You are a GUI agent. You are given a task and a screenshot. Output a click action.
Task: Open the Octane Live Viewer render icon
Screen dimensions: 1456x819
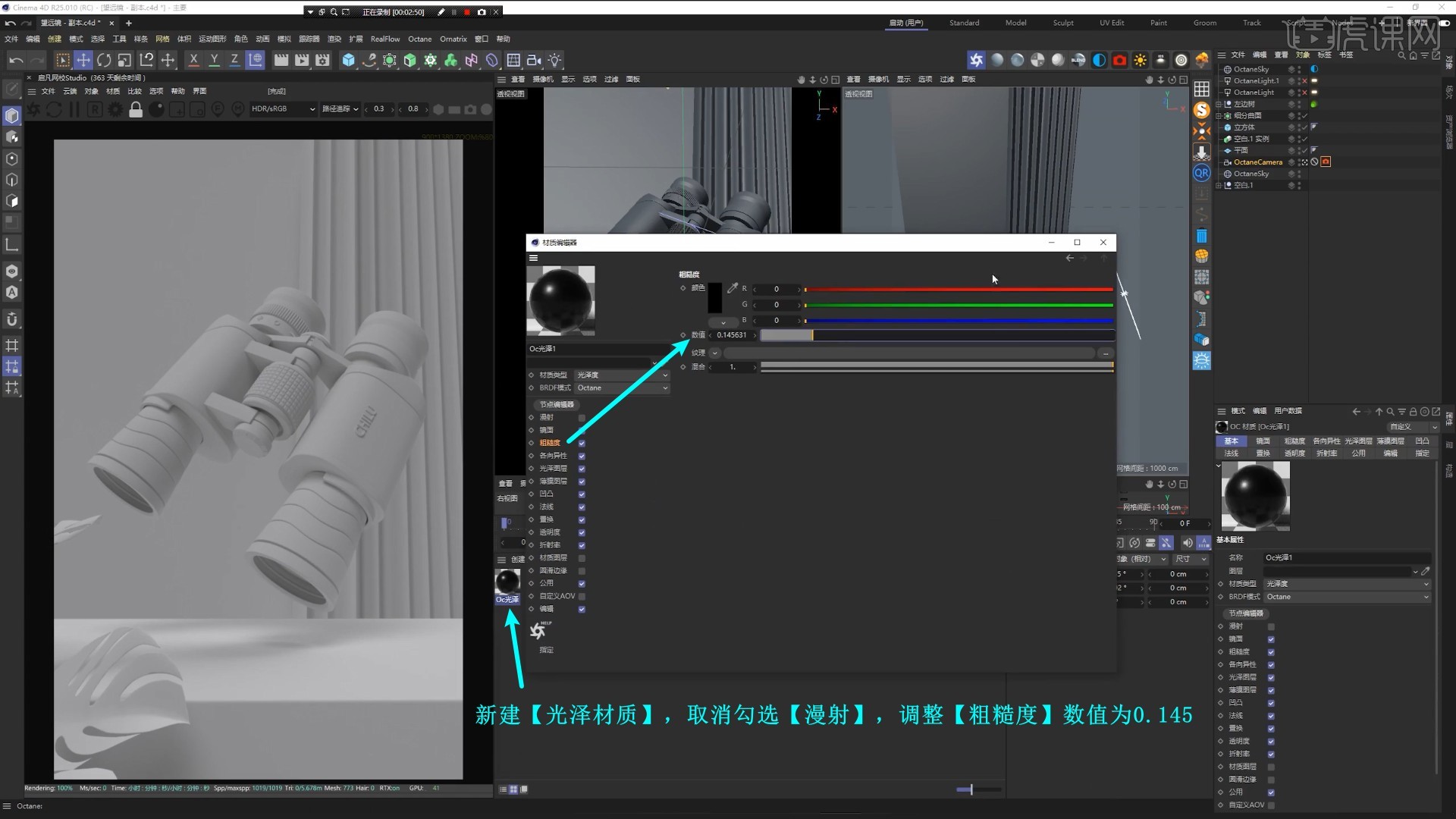click(x=976, y=60)
